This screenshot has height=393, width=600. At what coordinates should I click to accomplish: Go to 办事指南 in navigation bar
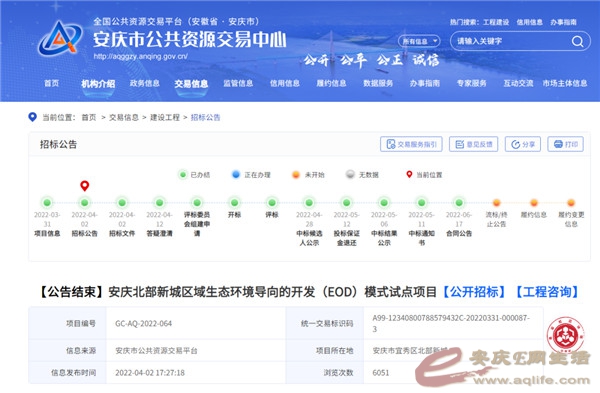click(425, 83)
